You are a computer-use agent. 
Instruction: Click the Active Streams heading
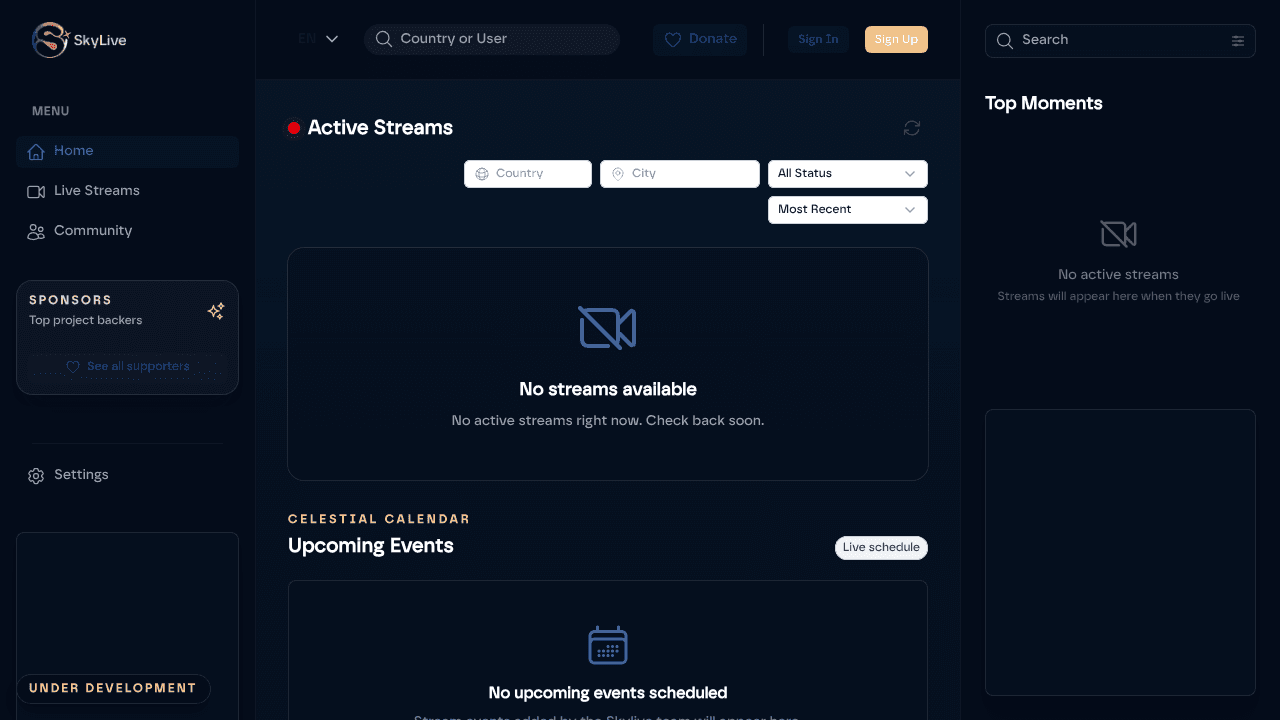380,128
